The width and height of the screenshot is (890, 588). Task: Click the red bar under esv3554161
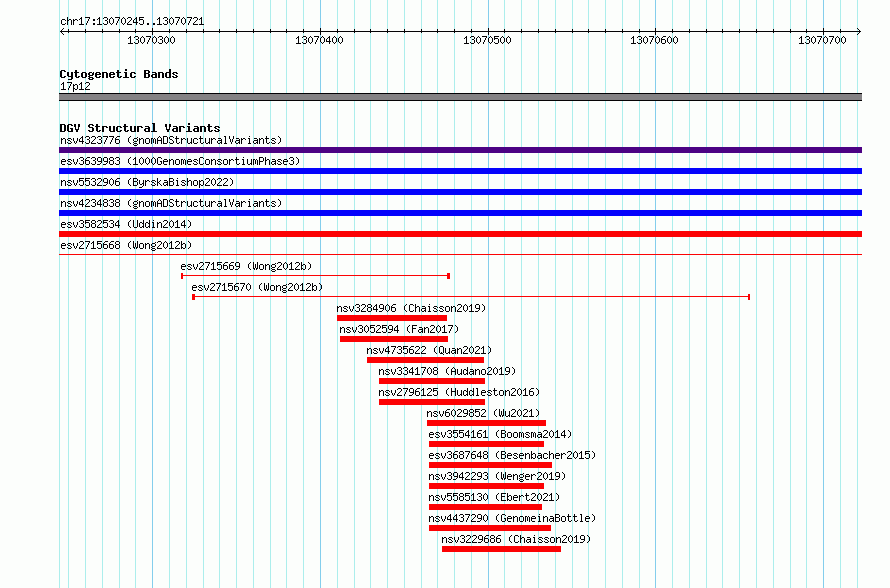pyautogui.click(x=486, y=444)
